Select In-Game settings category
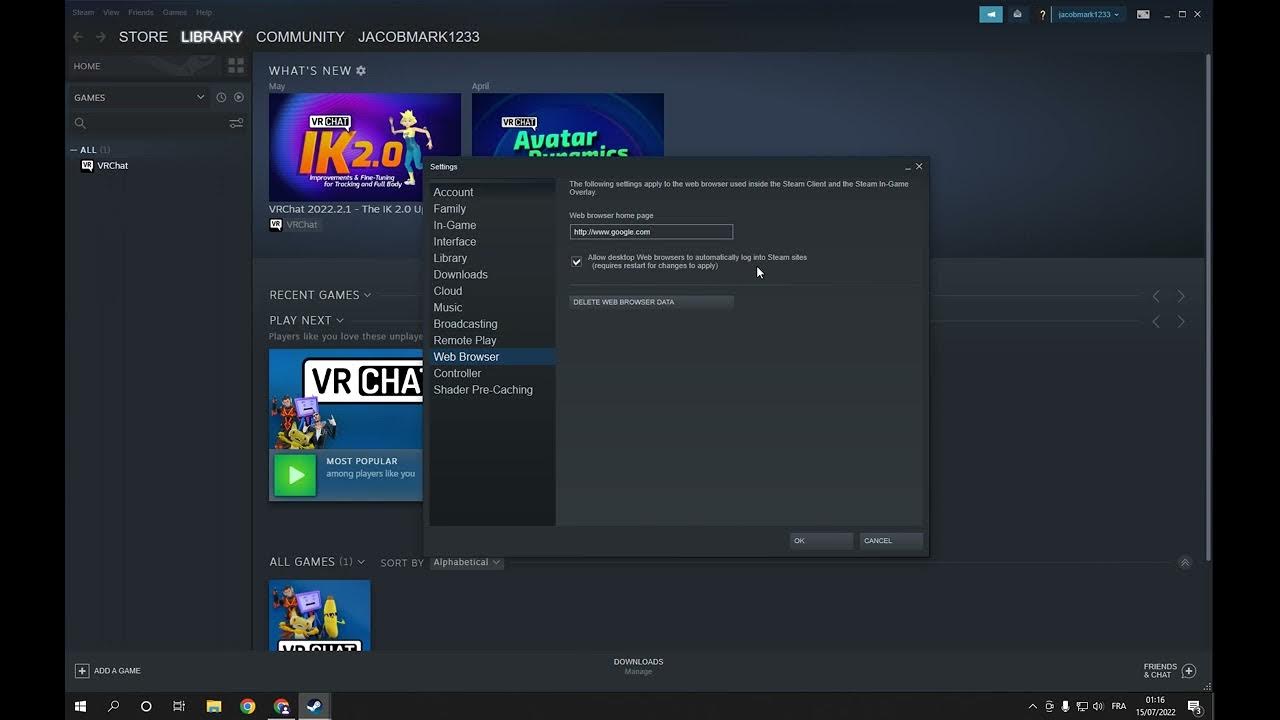 [492, 225]
